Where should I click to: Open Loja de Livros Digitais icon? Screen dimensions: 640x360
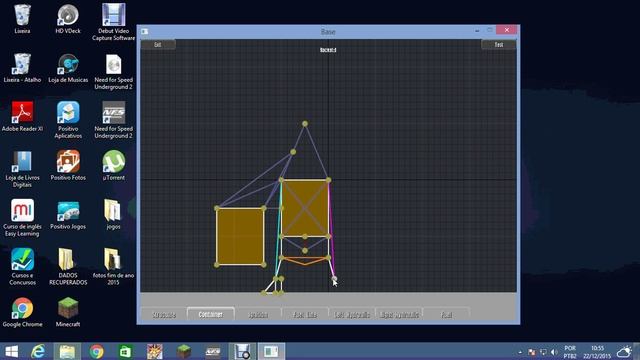(22, 169)
